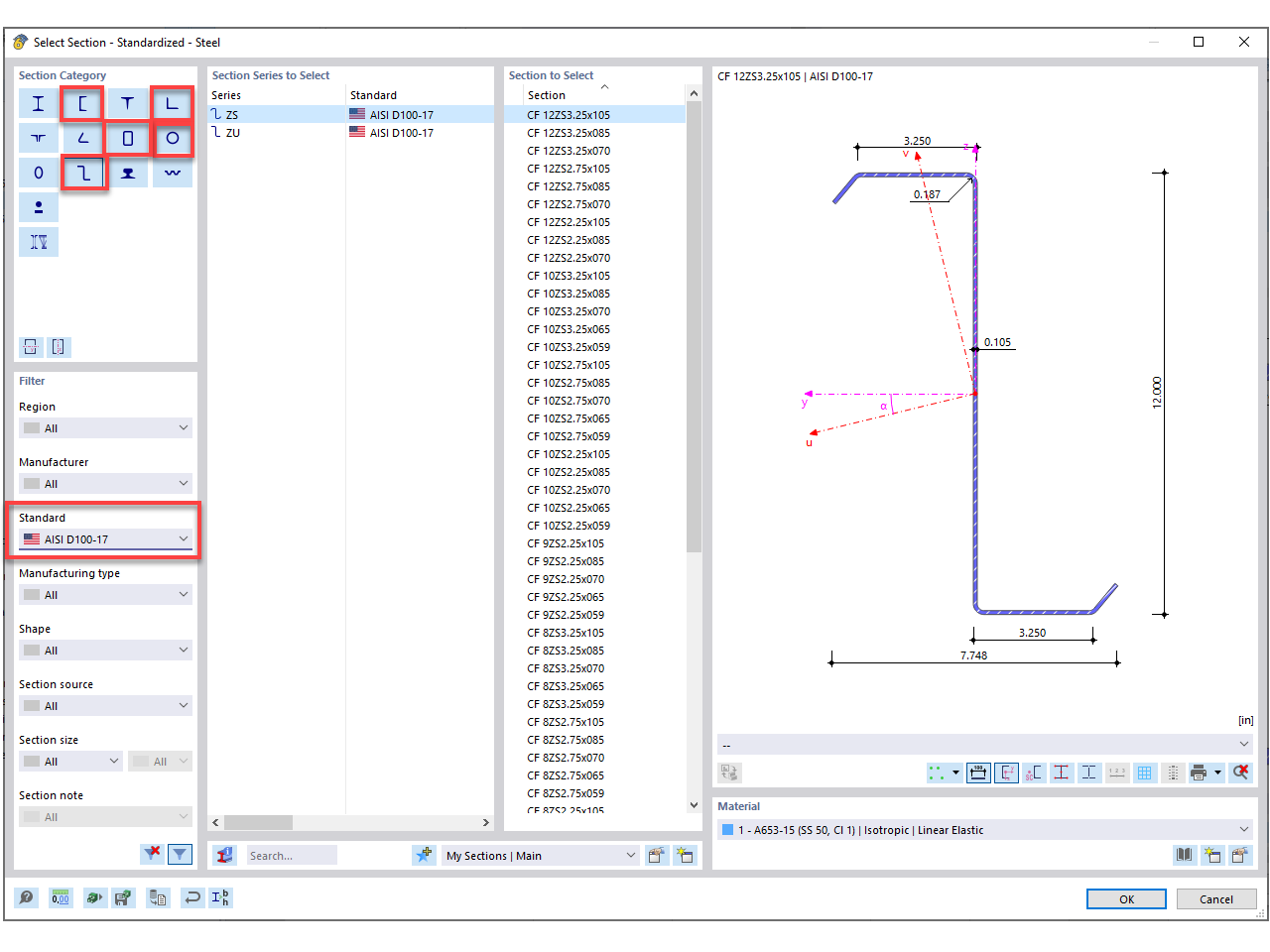Toggle dimension display in section preview
The width and height of the screenshot is (1270, 952).
(978, 773)
